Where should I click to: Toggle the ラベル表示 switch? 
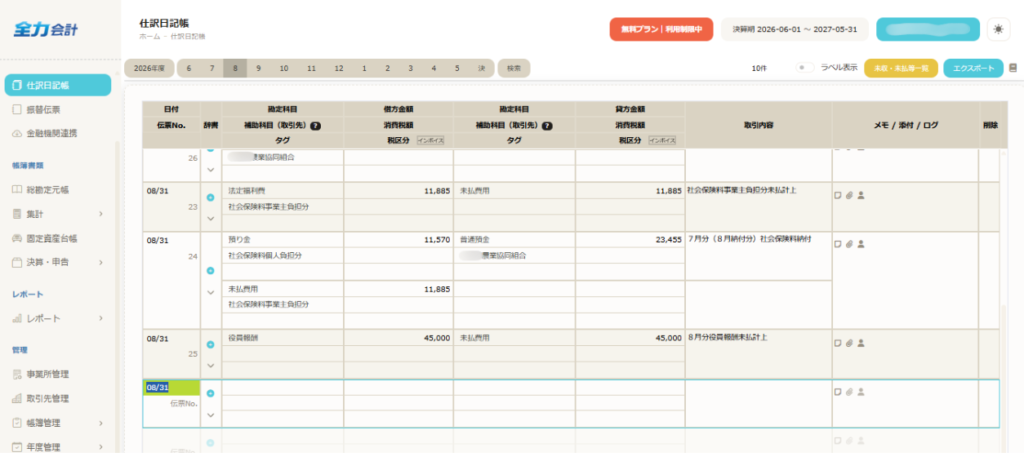pos(805,68)
